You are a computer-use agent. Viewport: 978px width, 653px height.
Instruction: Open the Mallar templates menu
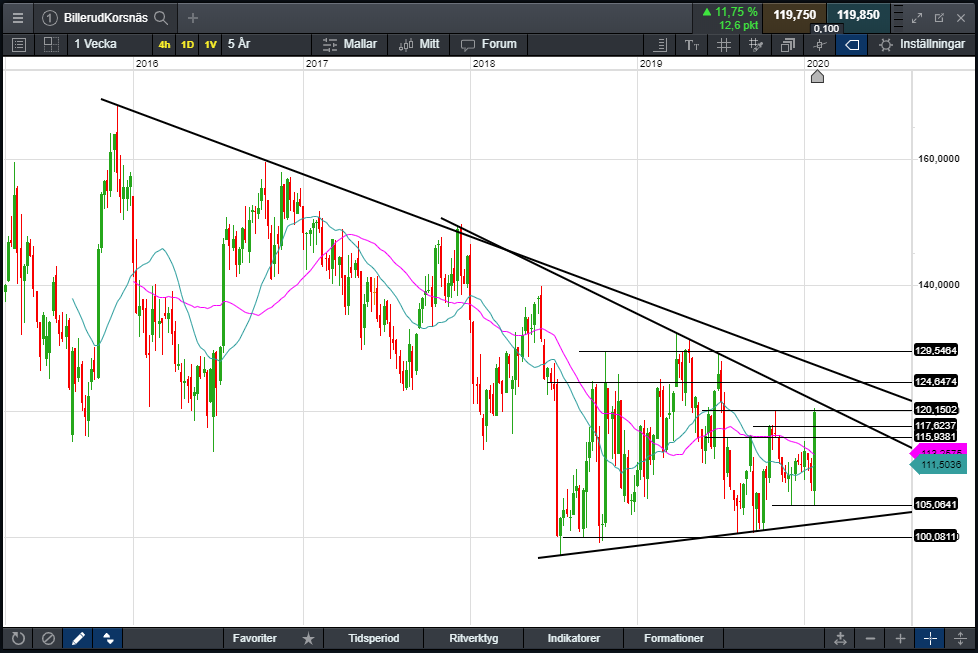pos(349,44)
